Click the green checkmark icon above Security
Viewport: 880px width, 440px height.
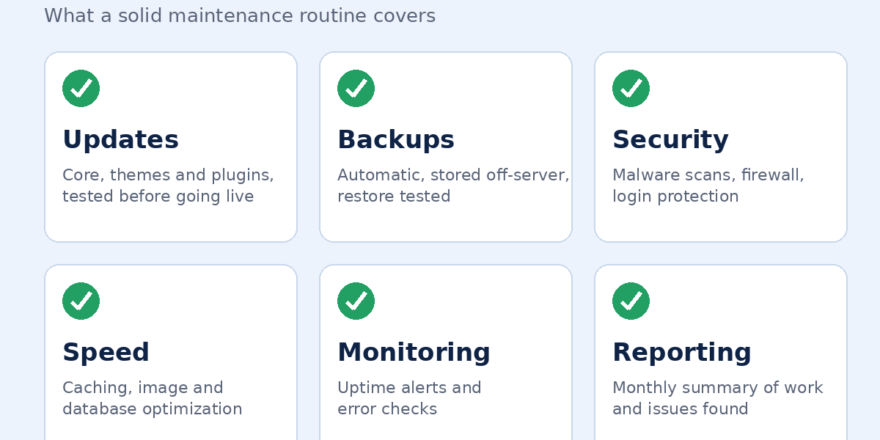(631, 88)
